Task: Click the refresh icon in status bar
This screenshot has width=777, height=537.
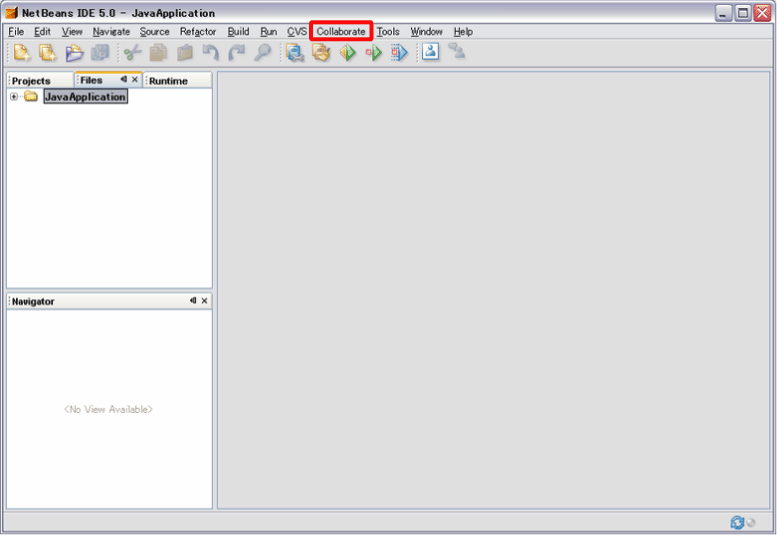Action: 737,523
